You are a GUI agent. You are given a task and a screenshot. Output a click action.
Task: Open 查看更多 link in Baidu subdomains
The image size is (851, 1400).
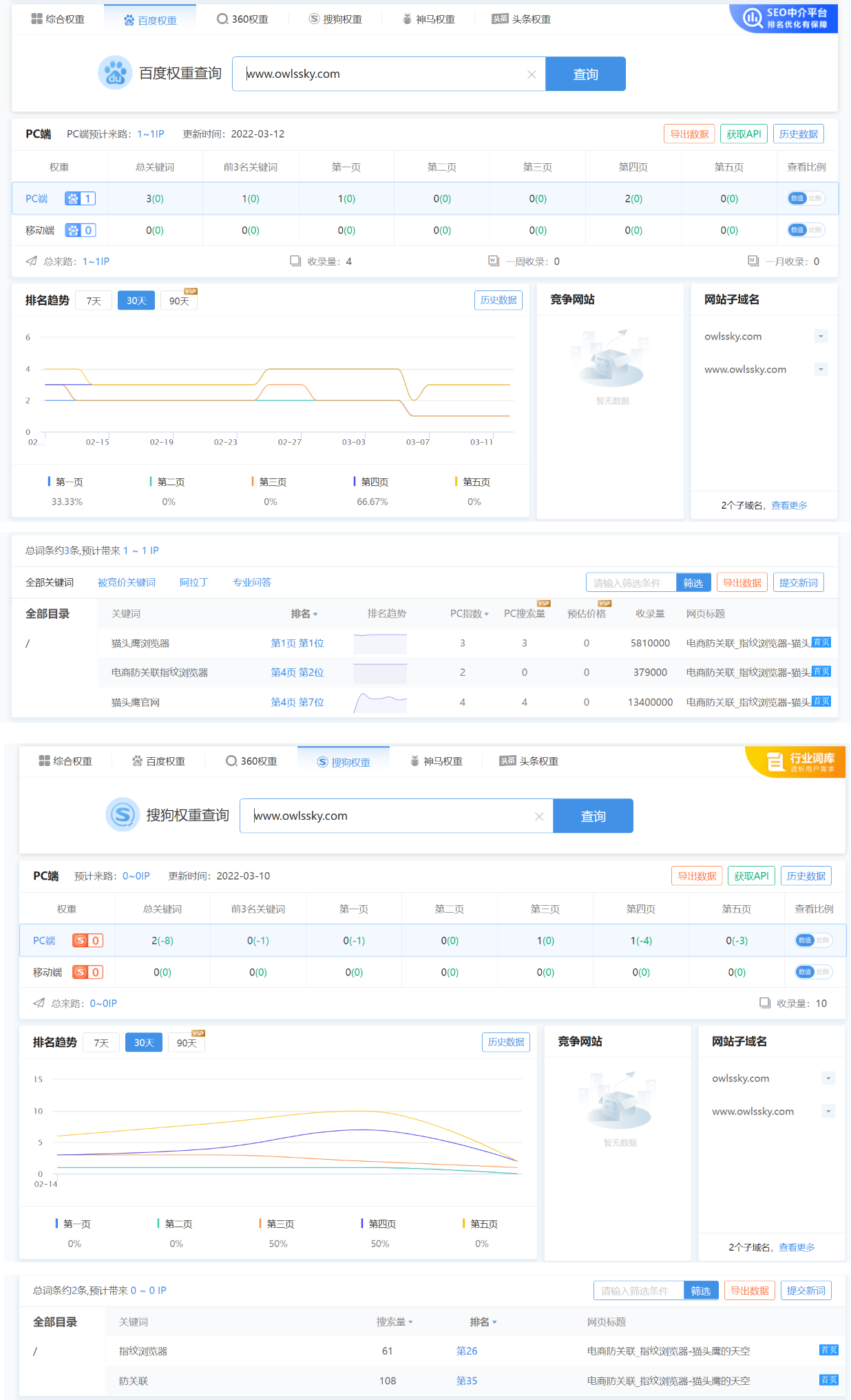(x=789, y=505)
